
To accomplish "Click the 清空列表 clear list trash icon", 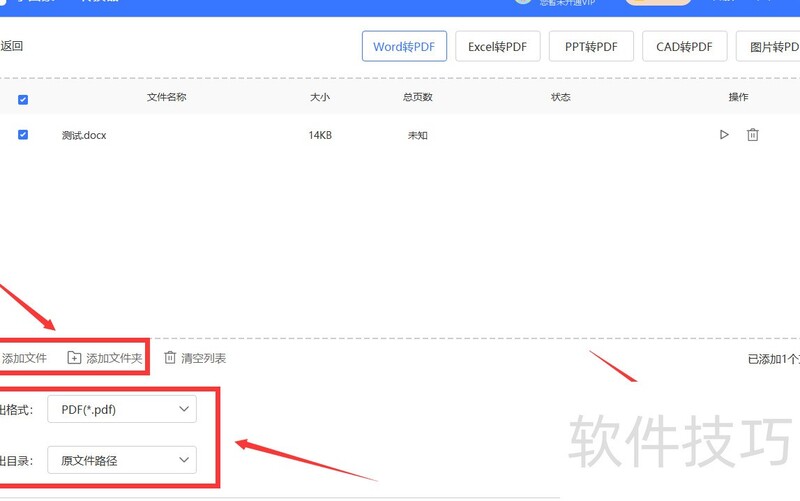I will 170,358.
